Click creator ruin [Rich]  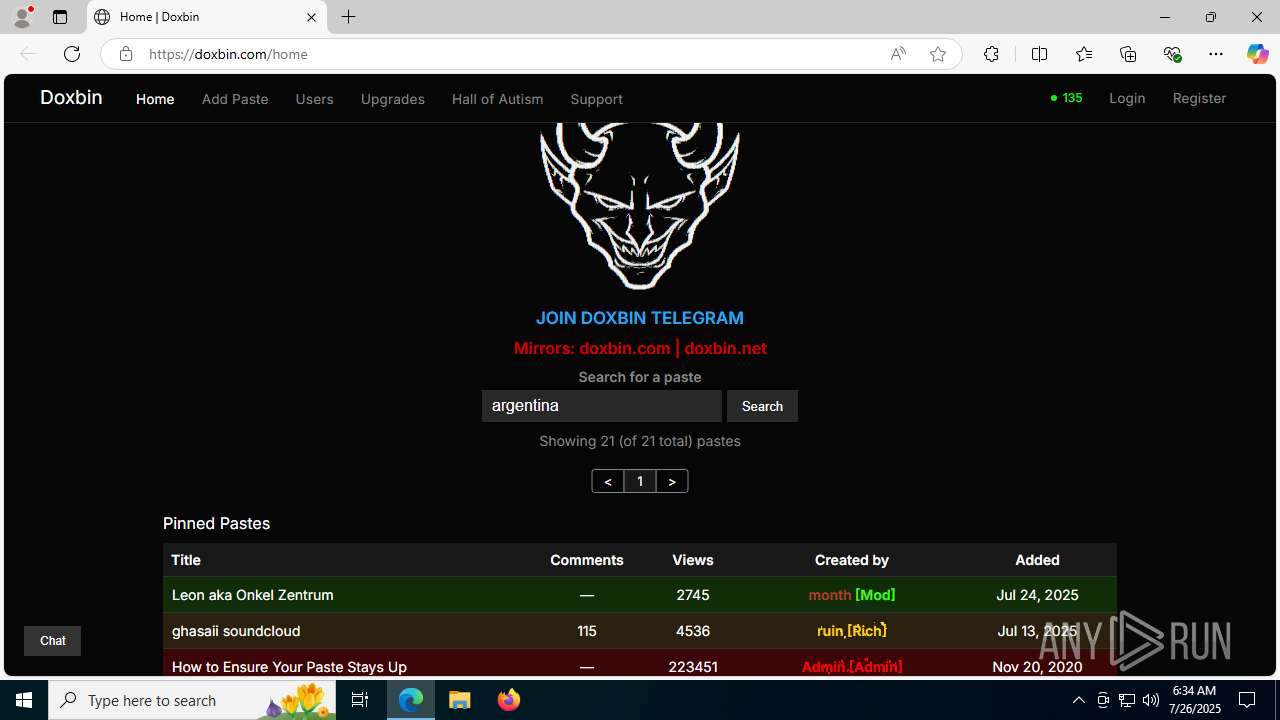click(852, 631)
